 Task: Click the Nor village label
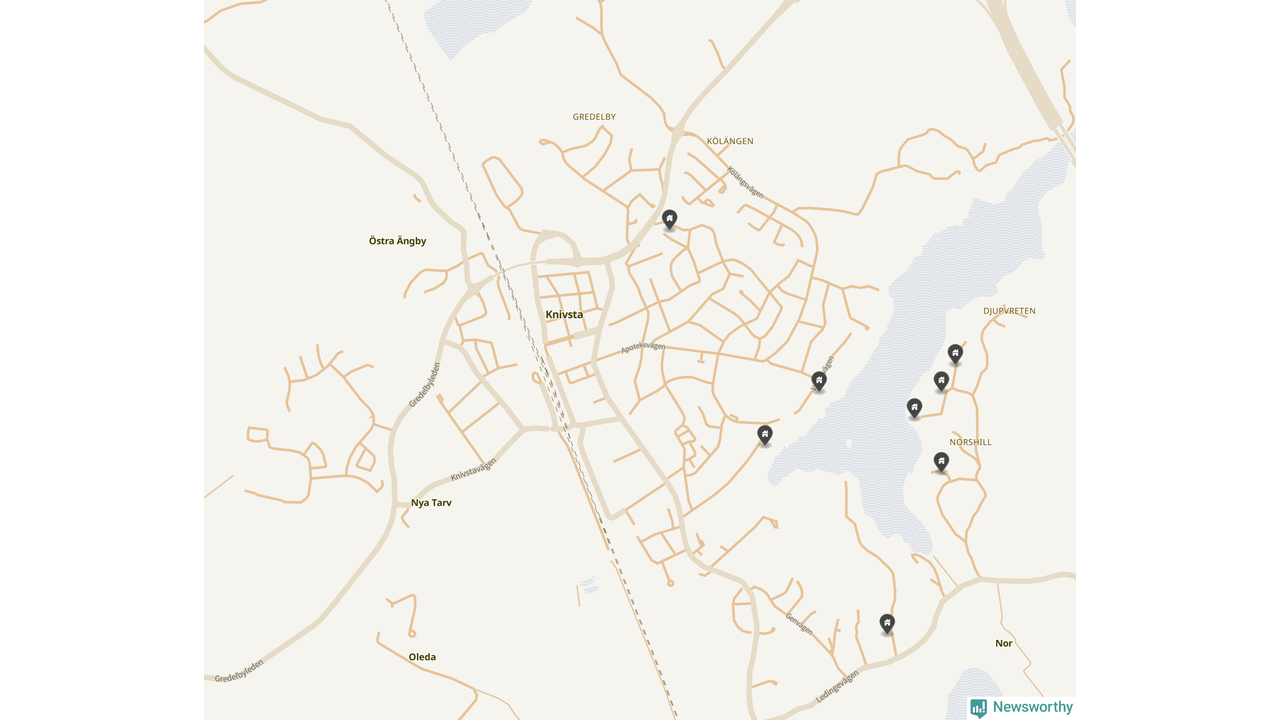pos(1004,643)
